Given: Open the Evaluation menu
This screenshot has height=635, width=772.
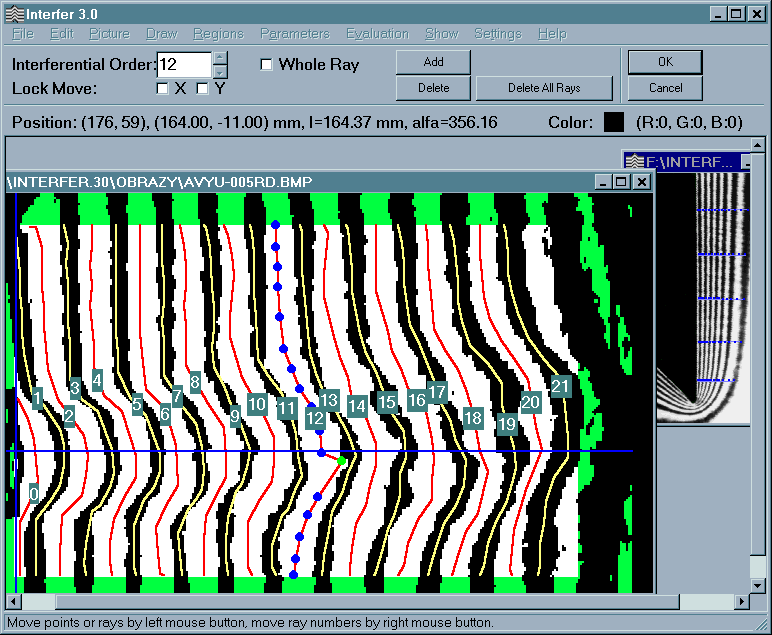Looking at the screenshot, I should (378, 34).
